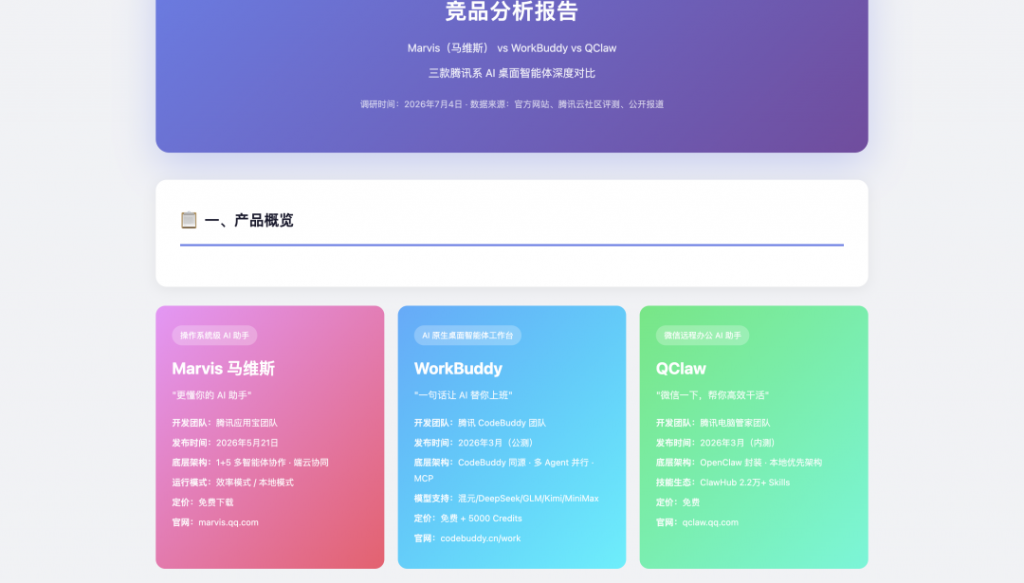Click the slogan "一句话让 AI 替你上班"
Screen dimensions: 1024x583
click(463, 395)
